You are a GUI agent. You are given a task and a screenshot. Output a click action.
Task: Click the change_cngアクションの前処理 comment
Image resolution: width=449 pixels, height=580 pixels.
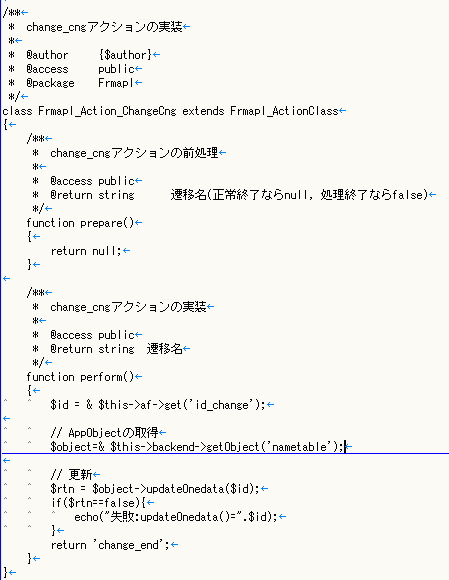click(134, 153)
